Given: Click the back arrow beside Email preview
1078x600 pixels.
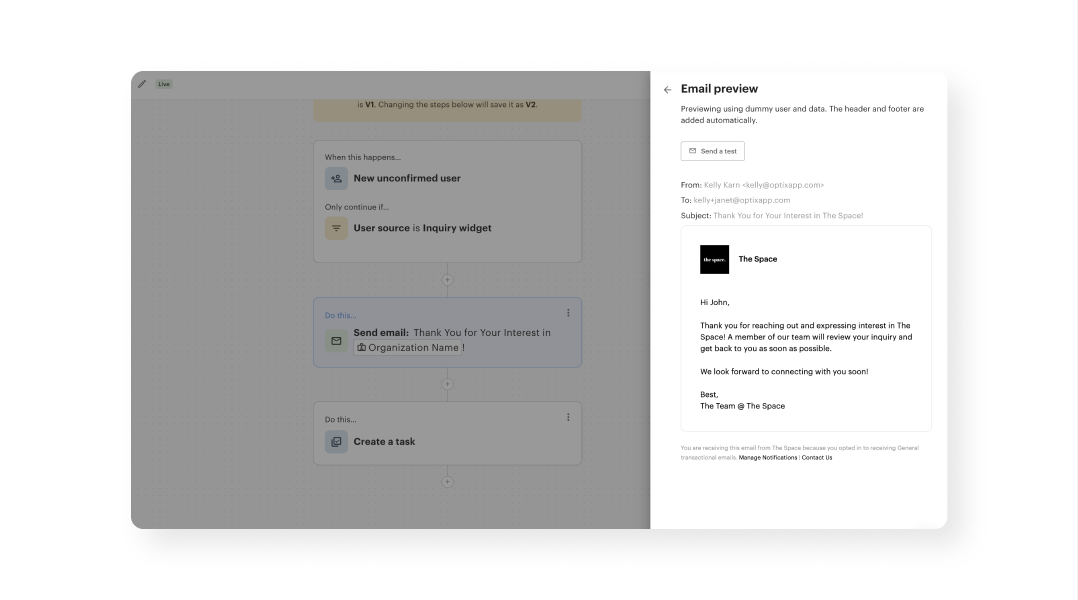Looking at the screenshot, I should [x=667, y=89].
